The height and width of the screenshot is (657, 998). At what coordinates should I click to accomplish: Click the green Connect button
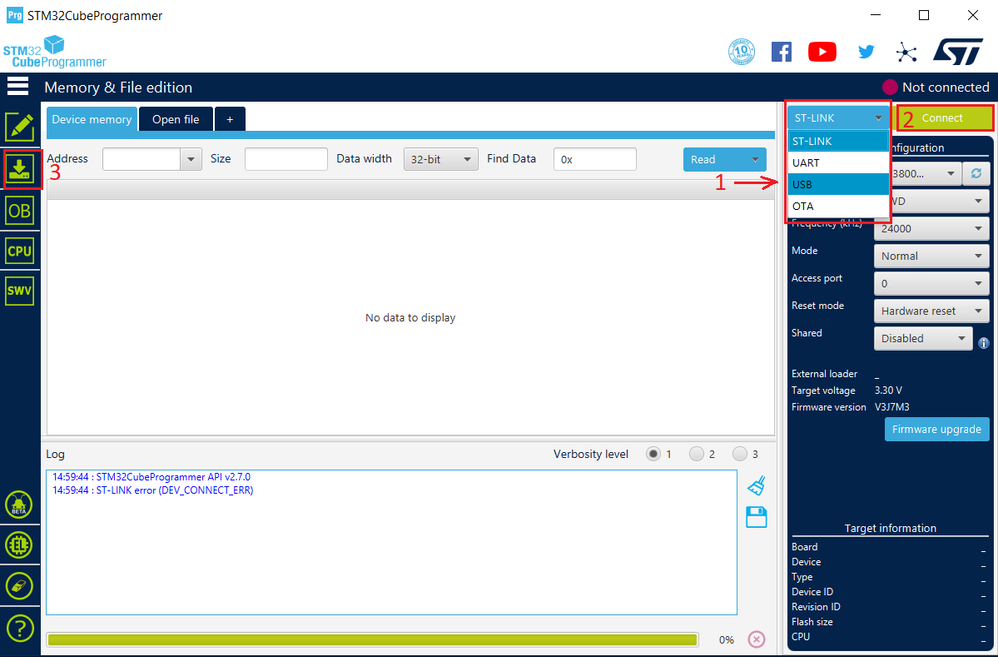pos(945,118)
